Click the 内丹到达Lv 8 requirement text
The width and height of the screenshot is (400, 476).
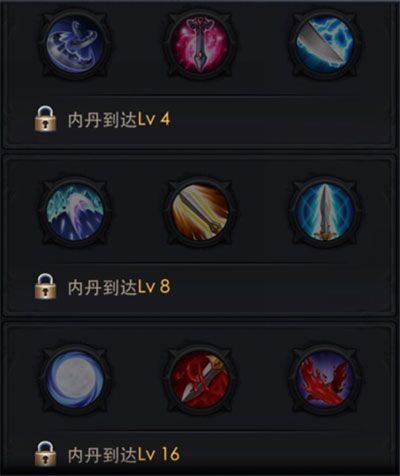119,287
